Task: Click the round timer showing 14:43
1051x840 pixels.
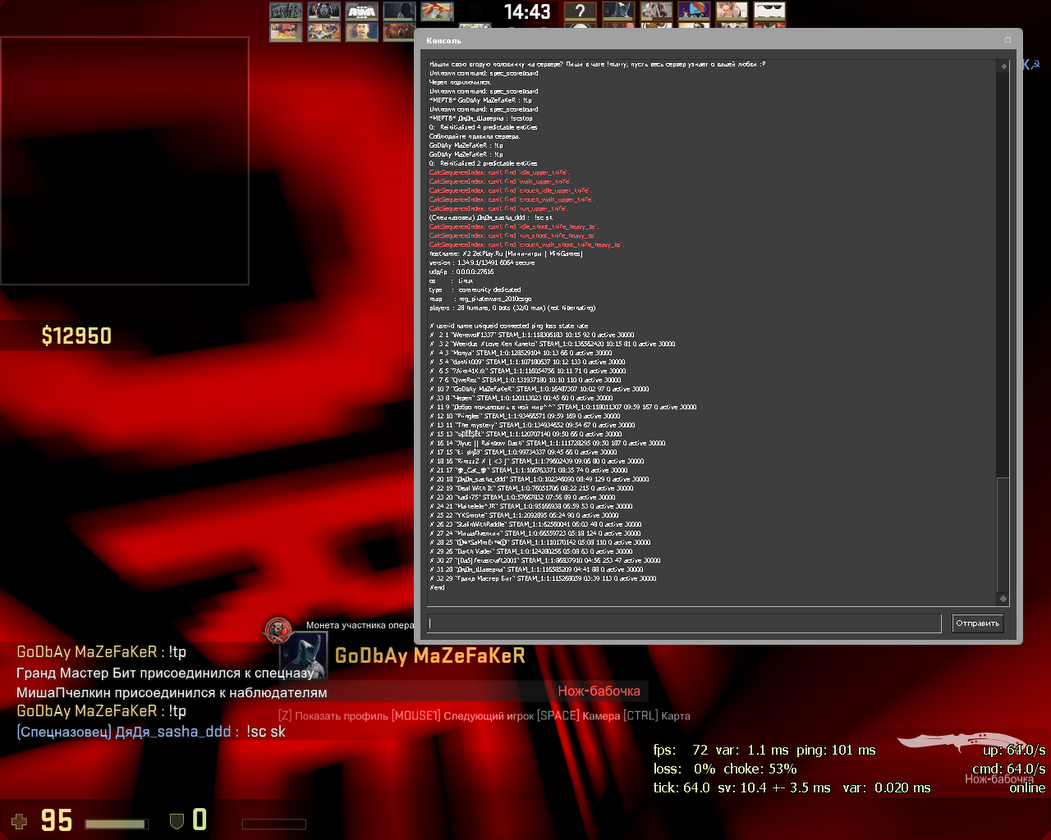Action: pyautogui.click(x=527, y=13)
